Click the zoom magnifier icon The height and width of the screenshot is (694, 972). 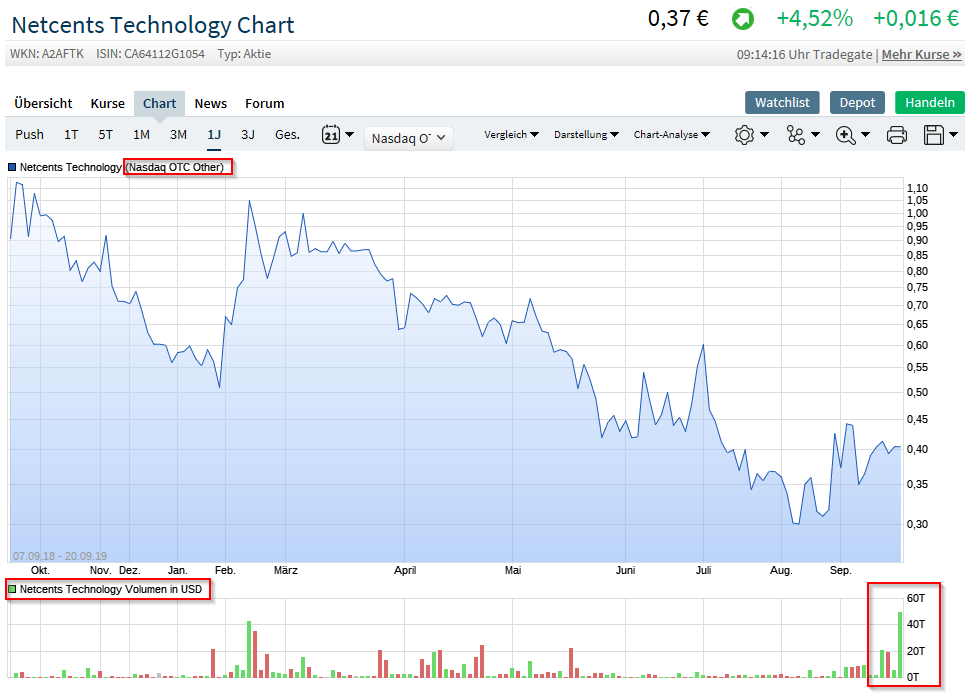coord(846,134)
